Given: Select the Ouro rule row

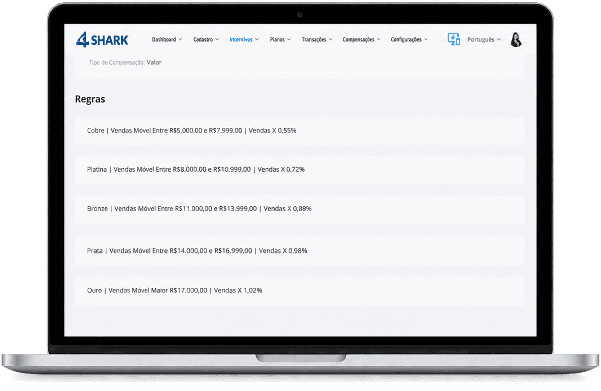Looking at the screenshot, I should 300,291.
